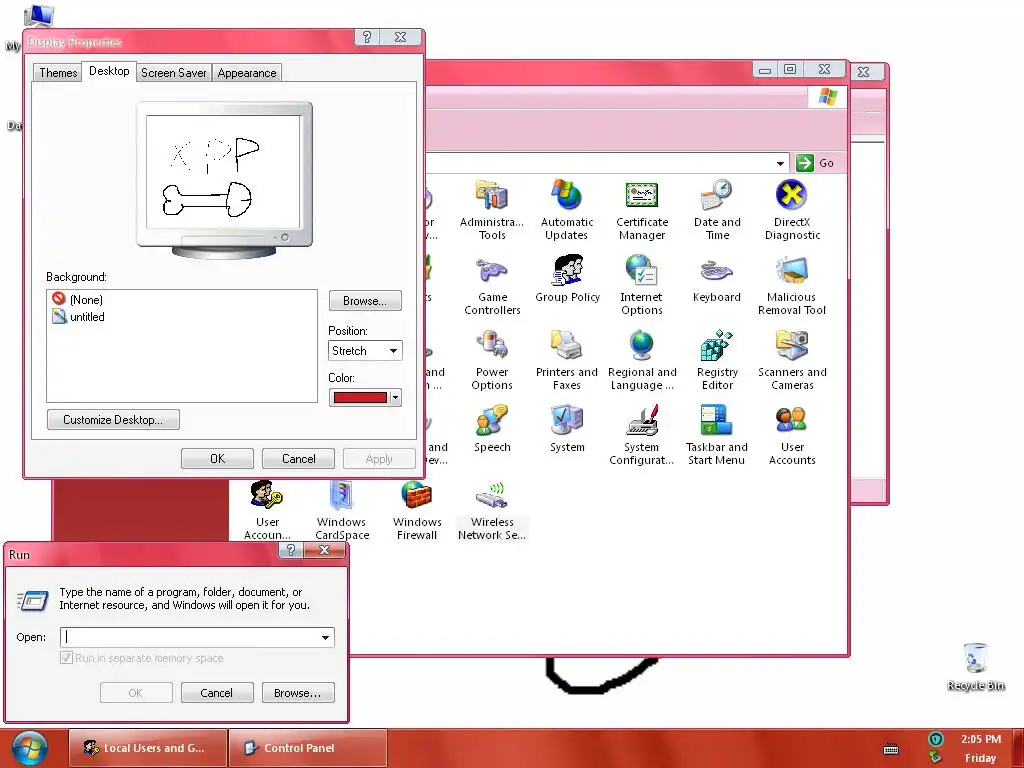Open Regional and Language icon
Viewport: 1024px width, 768px height.
pos(641,360)
